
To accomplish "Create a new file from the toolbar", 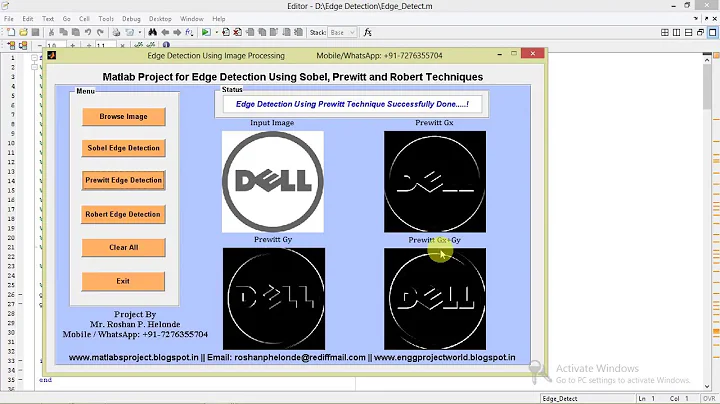I will pos(11,32).
